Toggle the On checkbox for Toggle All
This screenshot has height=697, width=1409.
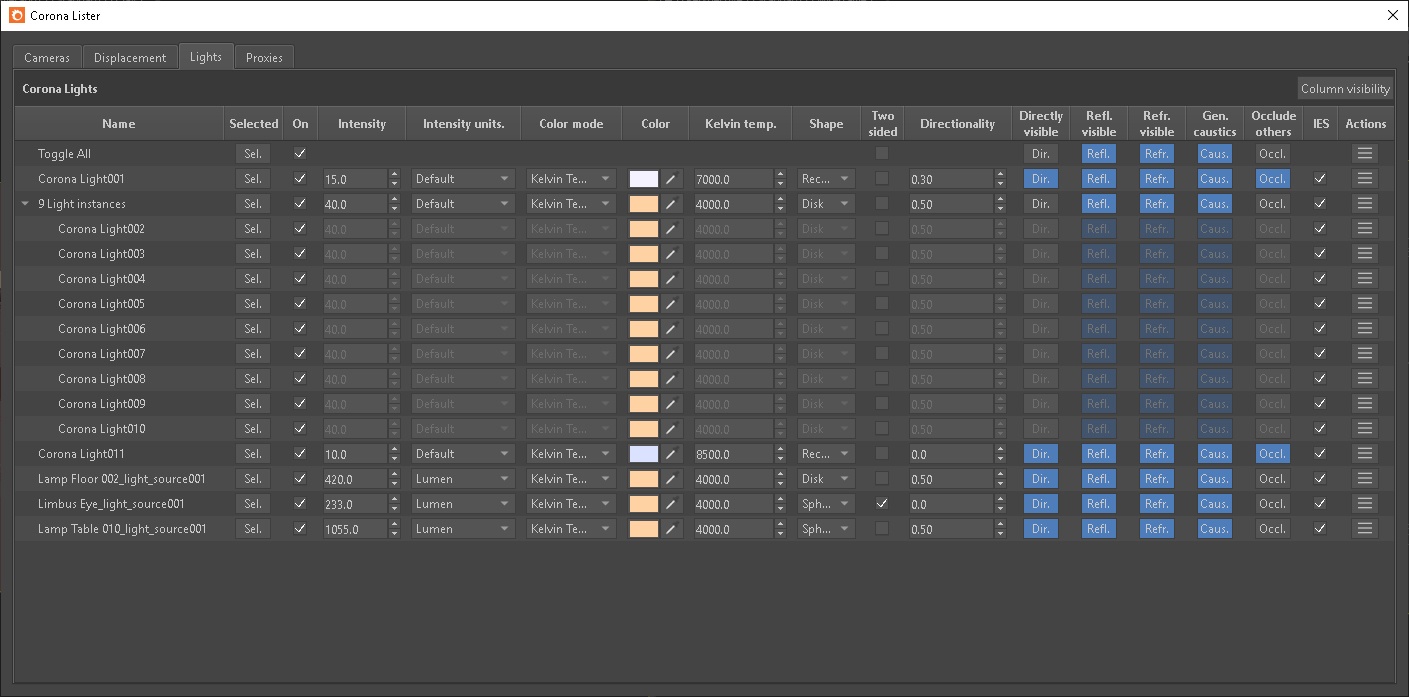click(300, 154)
